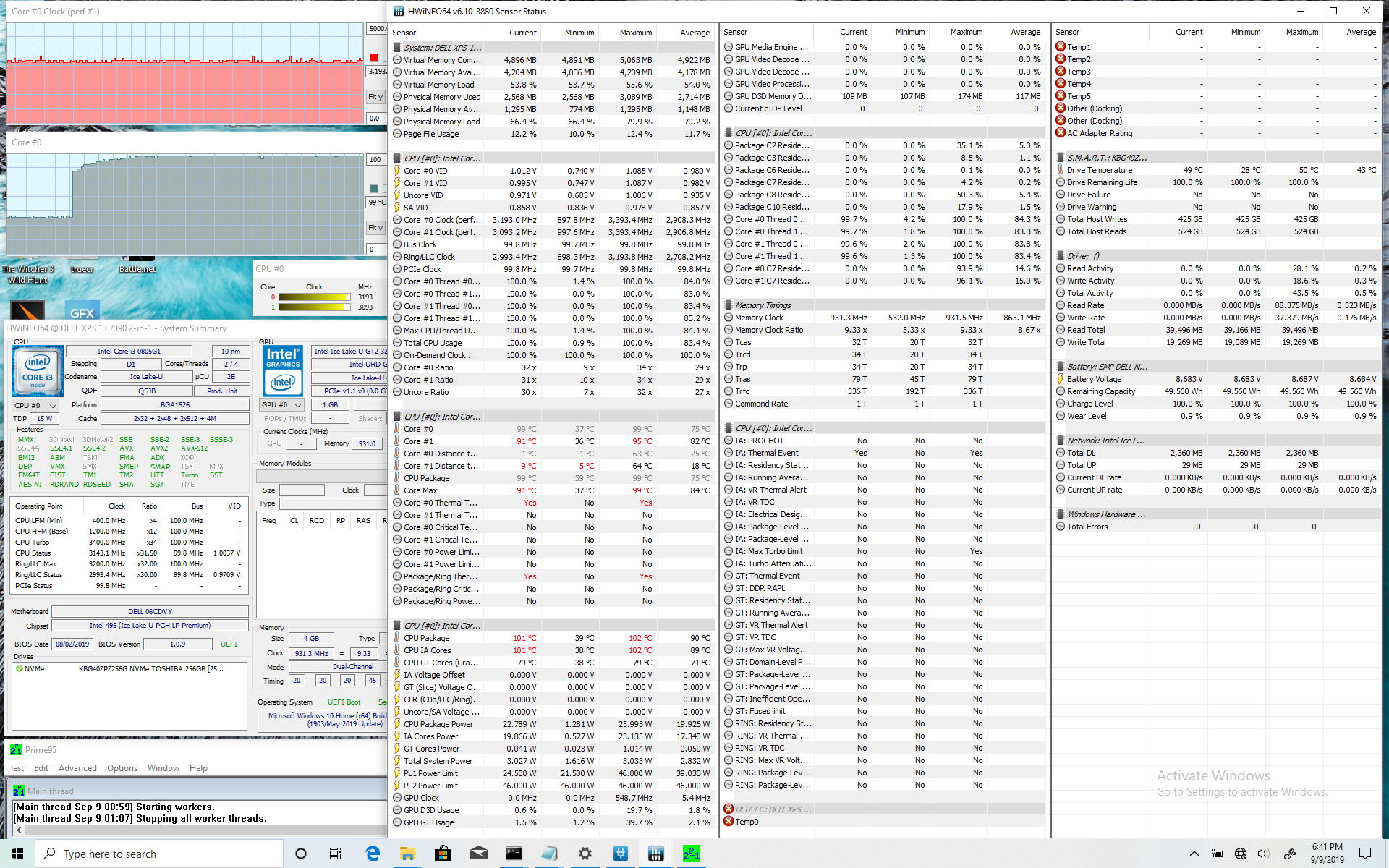This screenshot has height=868, width=1389.
Task: Open the Options menu in Prime95
Action: coord(122,768)
